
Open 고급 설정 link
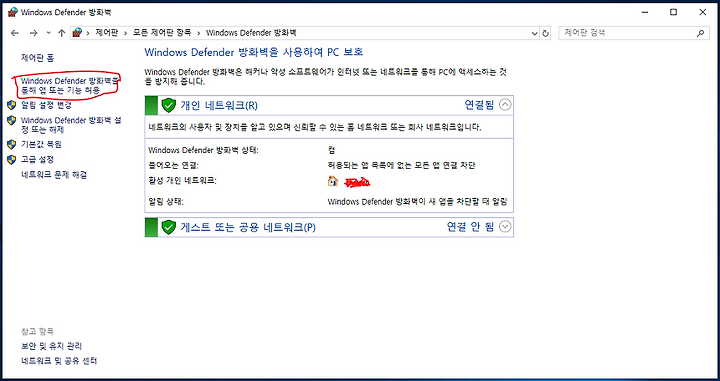(38, 159)
